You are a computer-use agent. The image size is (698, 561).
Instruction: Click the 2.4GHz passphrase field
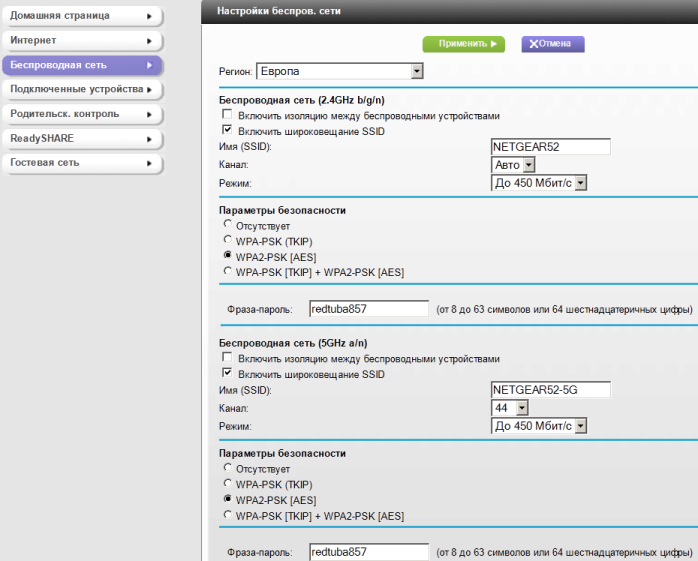pos(369,309)
